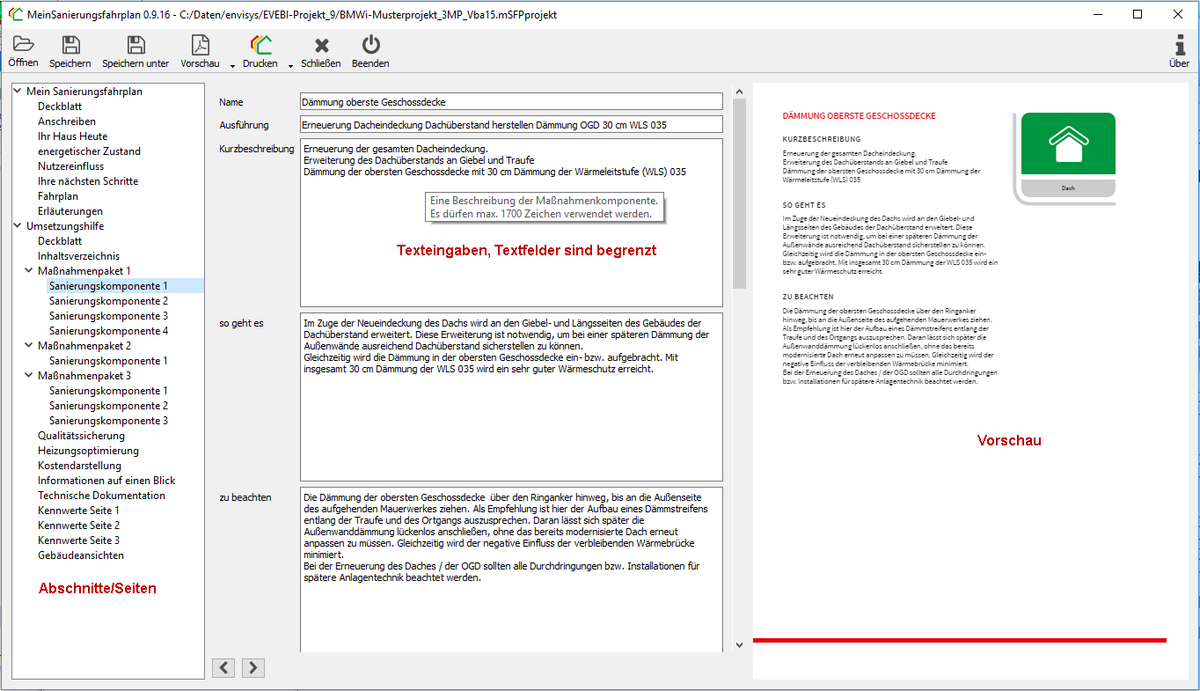Open Ihre nächsten Schritte page

click(x=88, y=181)
